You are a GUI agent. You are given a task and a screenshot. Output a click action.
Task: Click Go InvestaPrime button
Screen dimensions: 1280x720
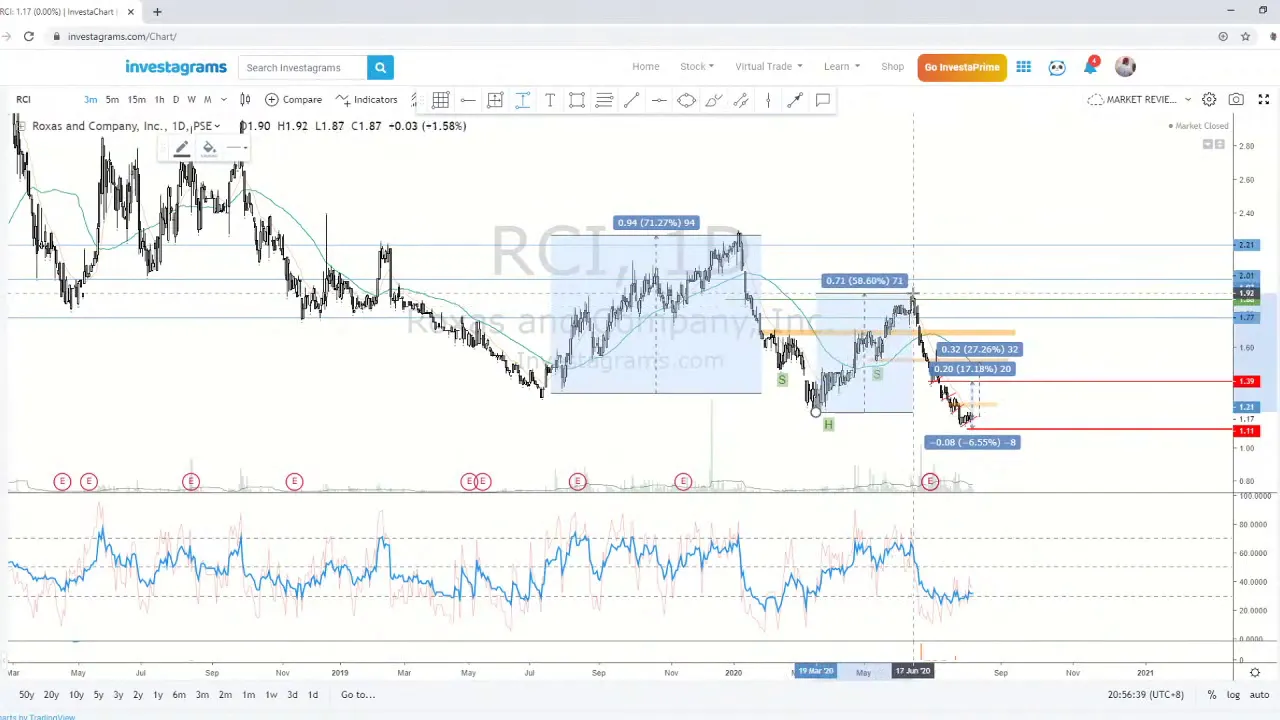(962, 67)
